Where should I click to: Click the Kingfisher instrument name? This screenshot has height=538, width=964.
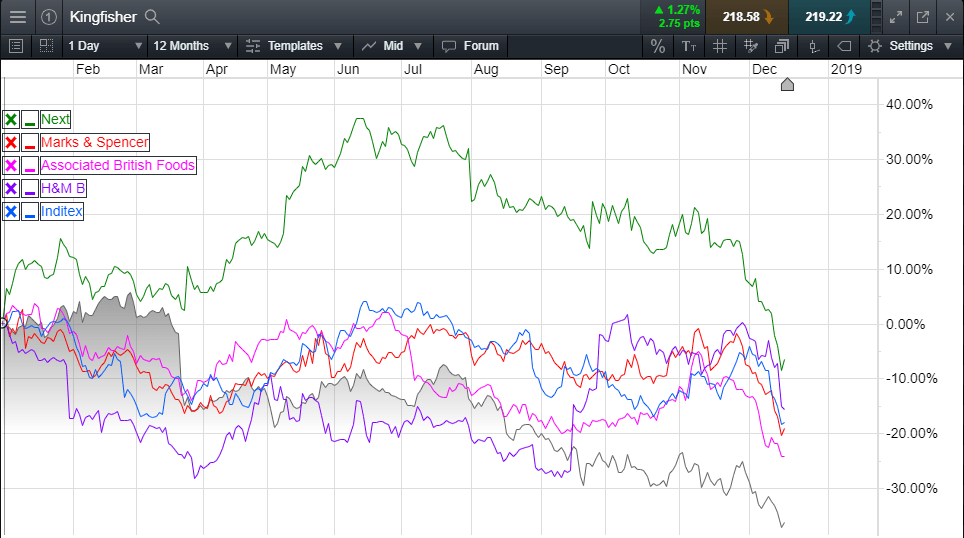coord(103,17)
